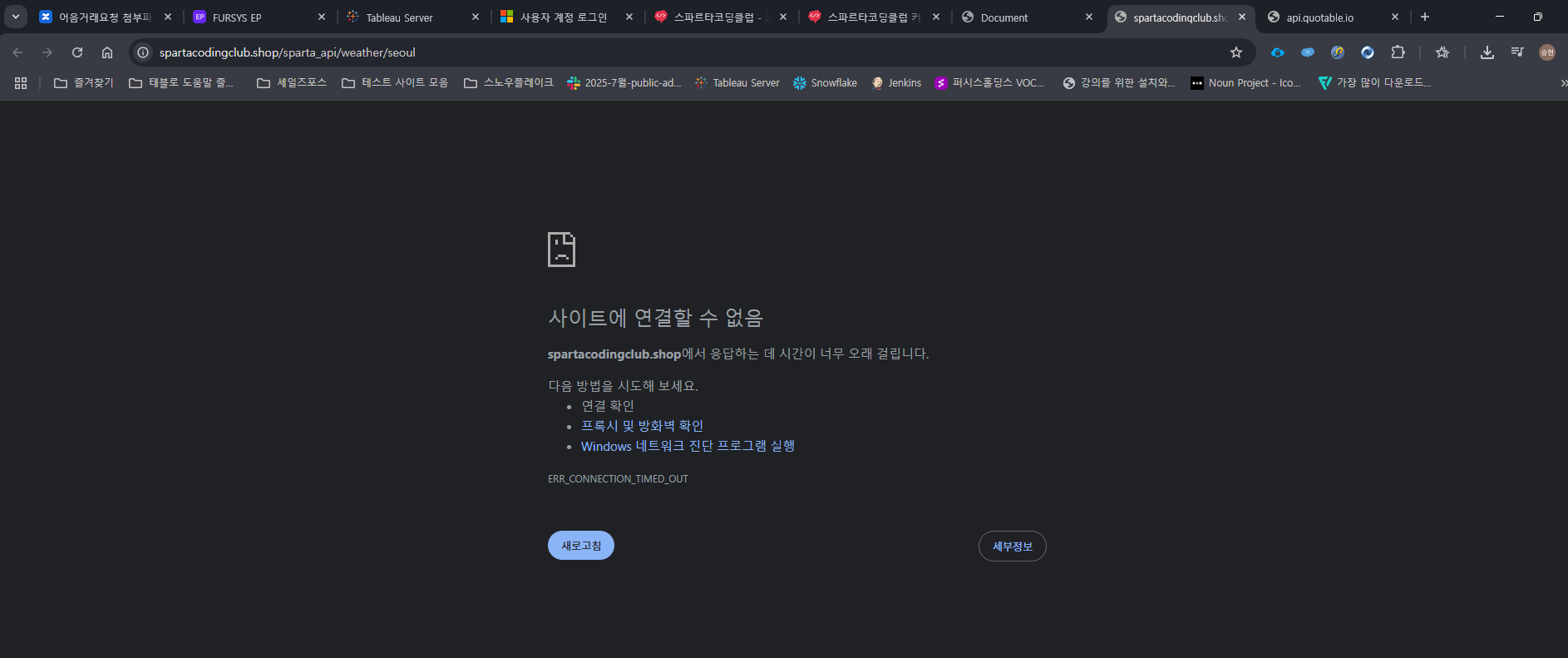Screen dimensions: 1568x658
Task: Open a new tab with the plus button
Action: point(1425,17)
